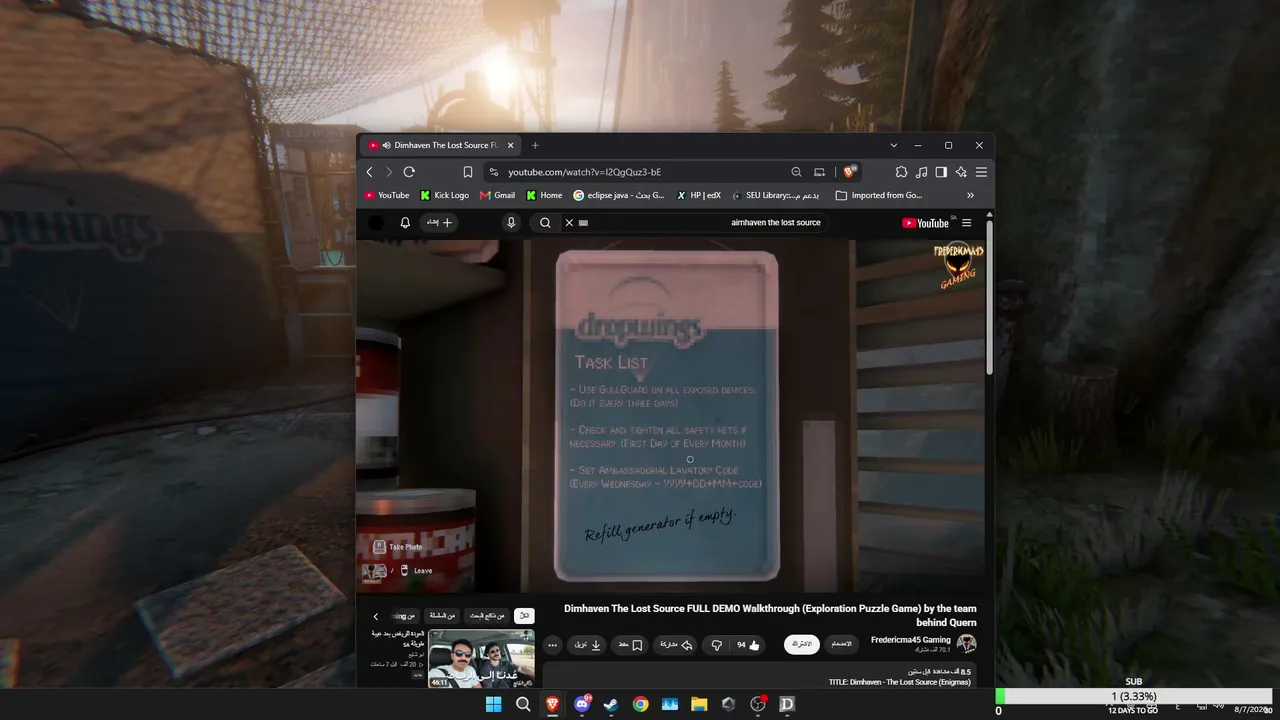Screen dimensions: 1280x720
Task: Open more actions three-dot menu
Action: (x=552, y=645)
